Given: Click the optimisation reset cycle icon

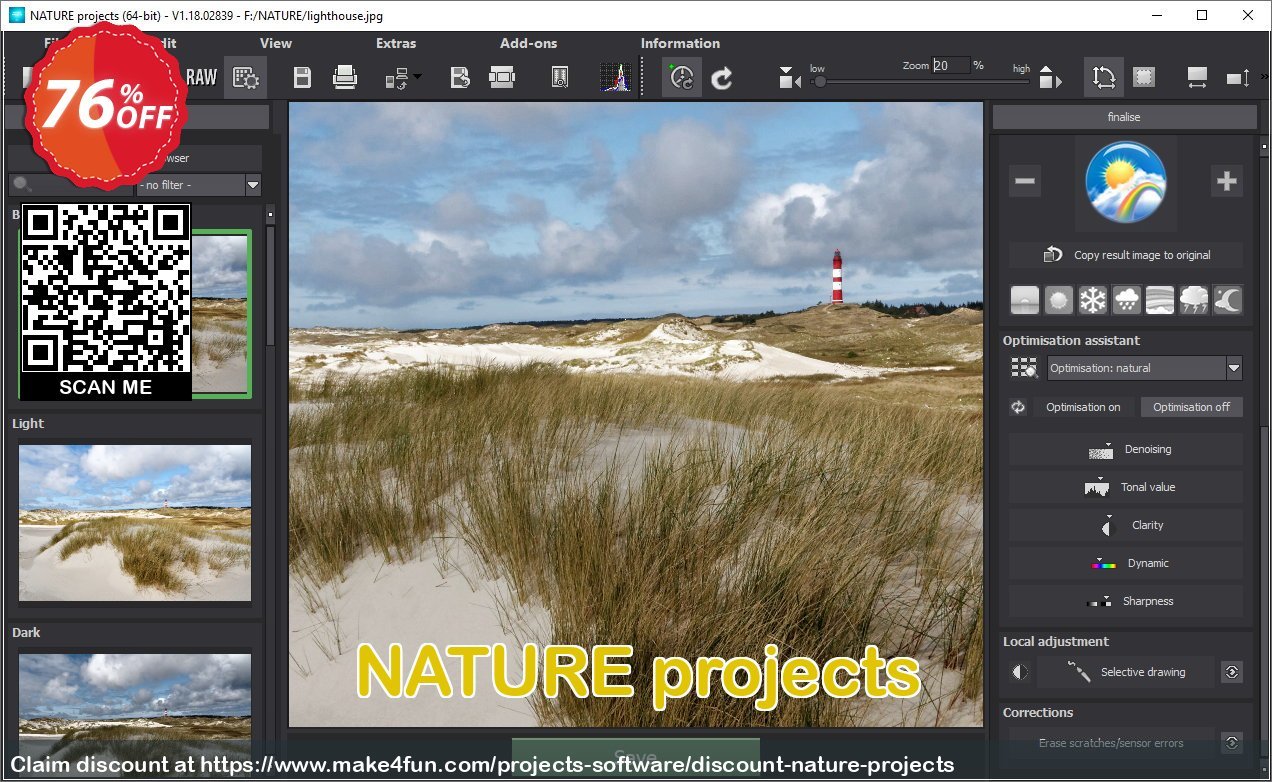Looking at the screenshot, I should (1018, 407).
